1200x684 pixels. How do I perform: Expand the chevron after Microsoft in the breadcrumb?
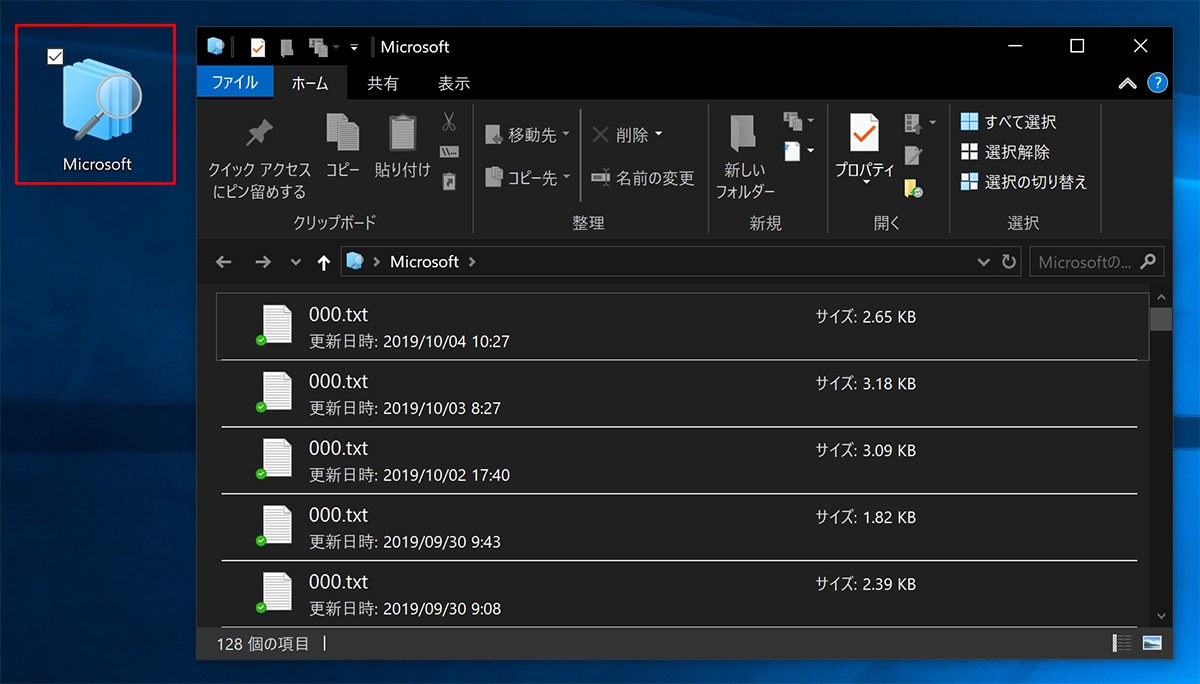point(472,262)
